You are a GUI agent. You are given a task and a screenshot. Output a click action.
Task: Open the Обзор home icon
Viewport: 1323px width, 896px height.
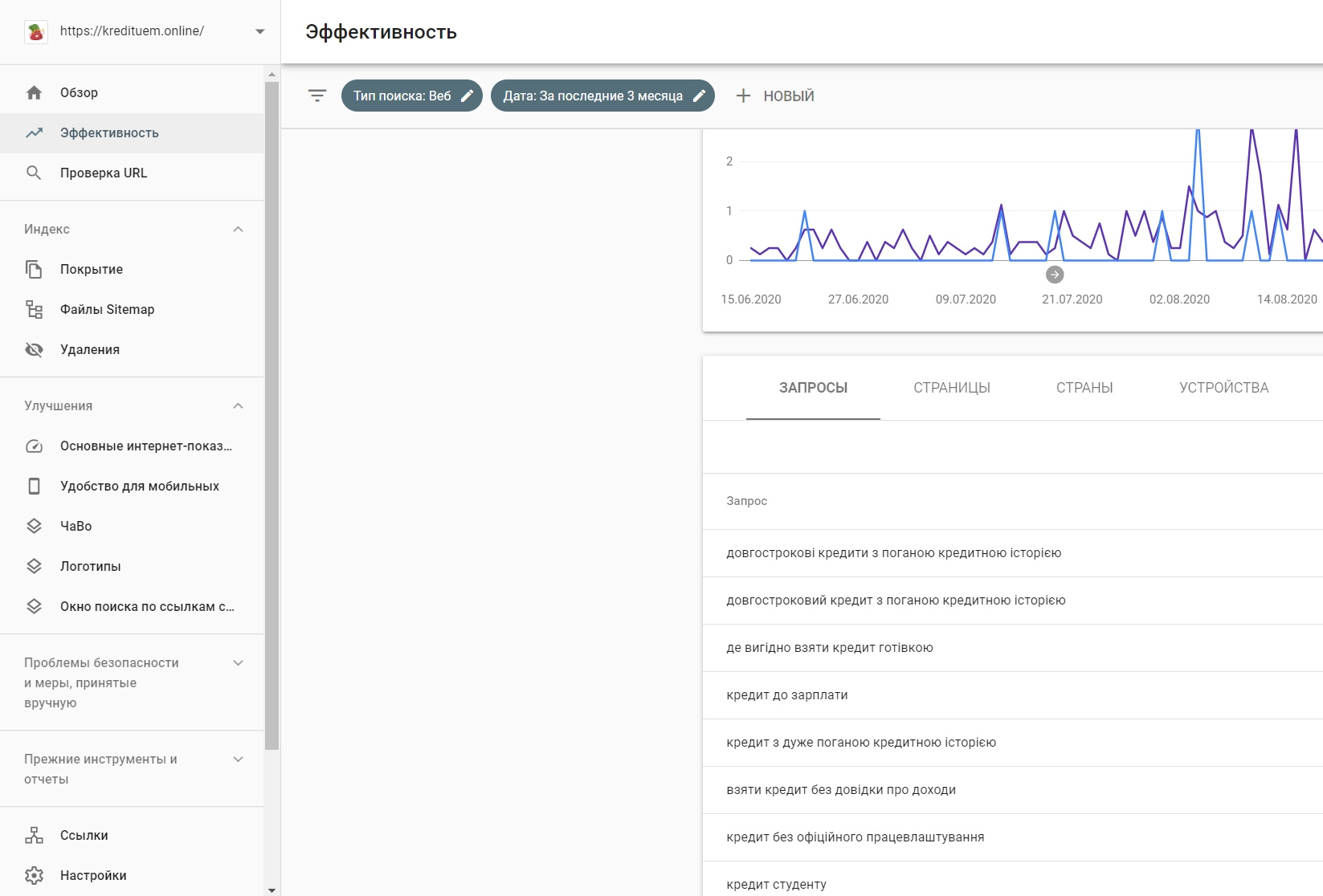[x=34, y=92]
